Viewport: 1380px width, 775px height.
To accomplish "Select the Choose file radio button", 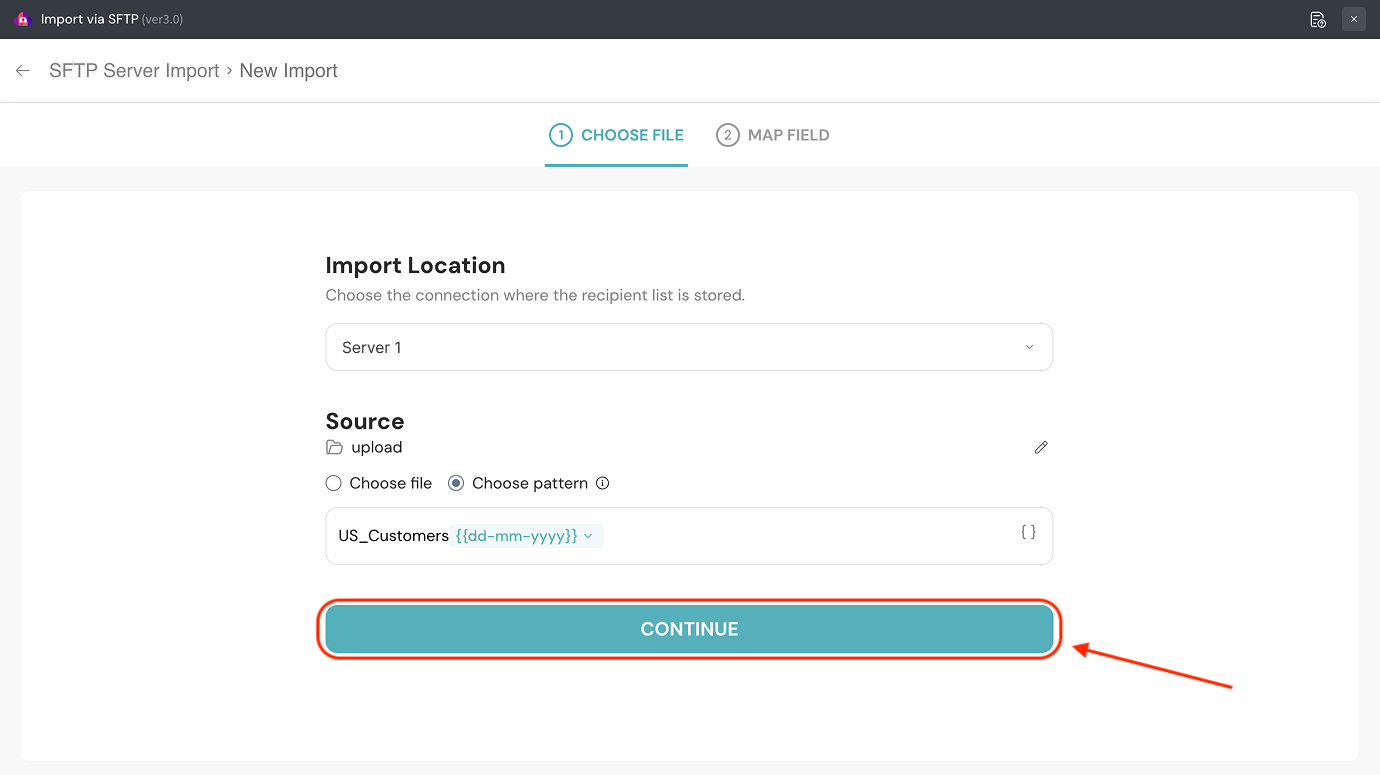I will pyautogui.click(x=334, y=483).
